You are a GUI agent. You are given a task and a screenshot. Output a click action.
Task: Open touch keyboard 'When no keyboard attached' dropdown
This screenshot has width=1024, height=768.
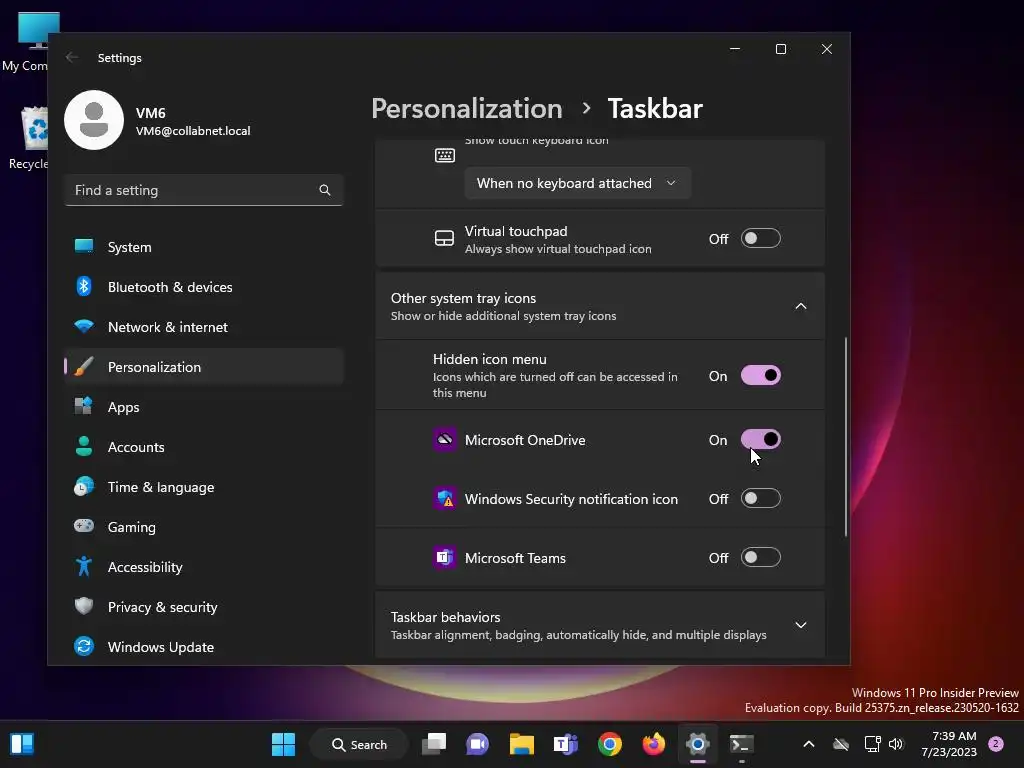tap(577, 184)
